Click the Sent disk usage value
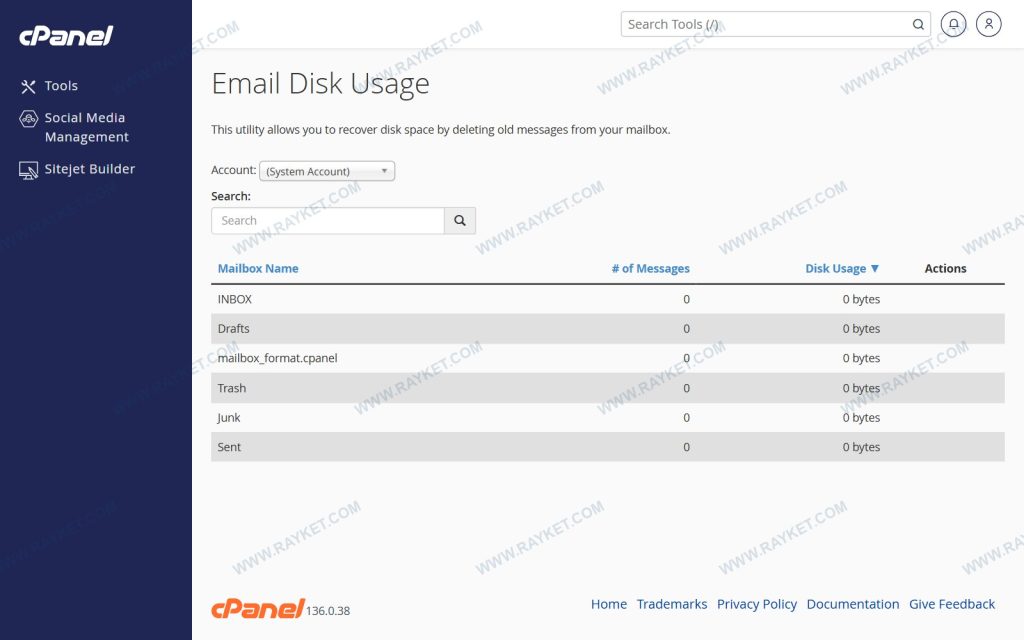The width and height of the screenshot is (1024, 640). 861,447
